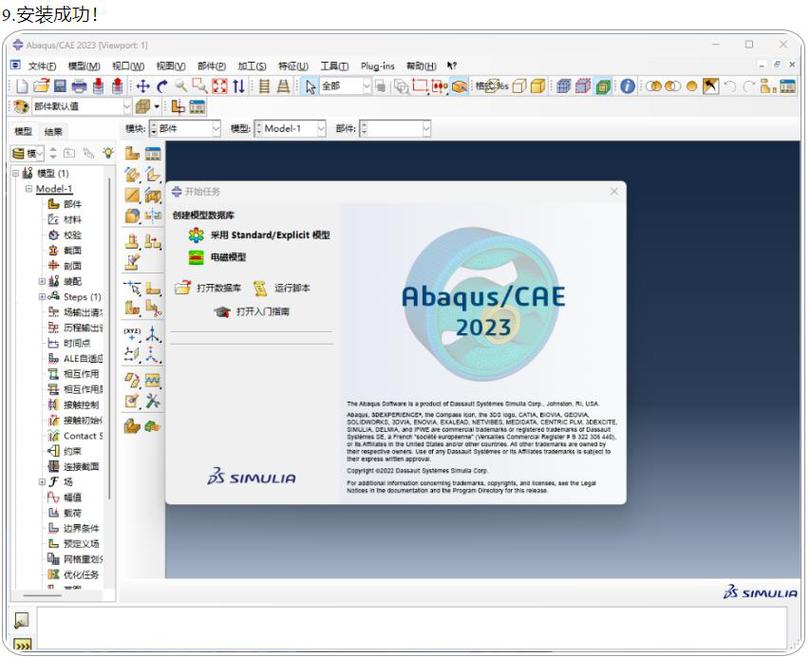The width and height of the screenshot is (810, 657).
Task: Open the 帮助(H) menu
Action: pos(421,66)
